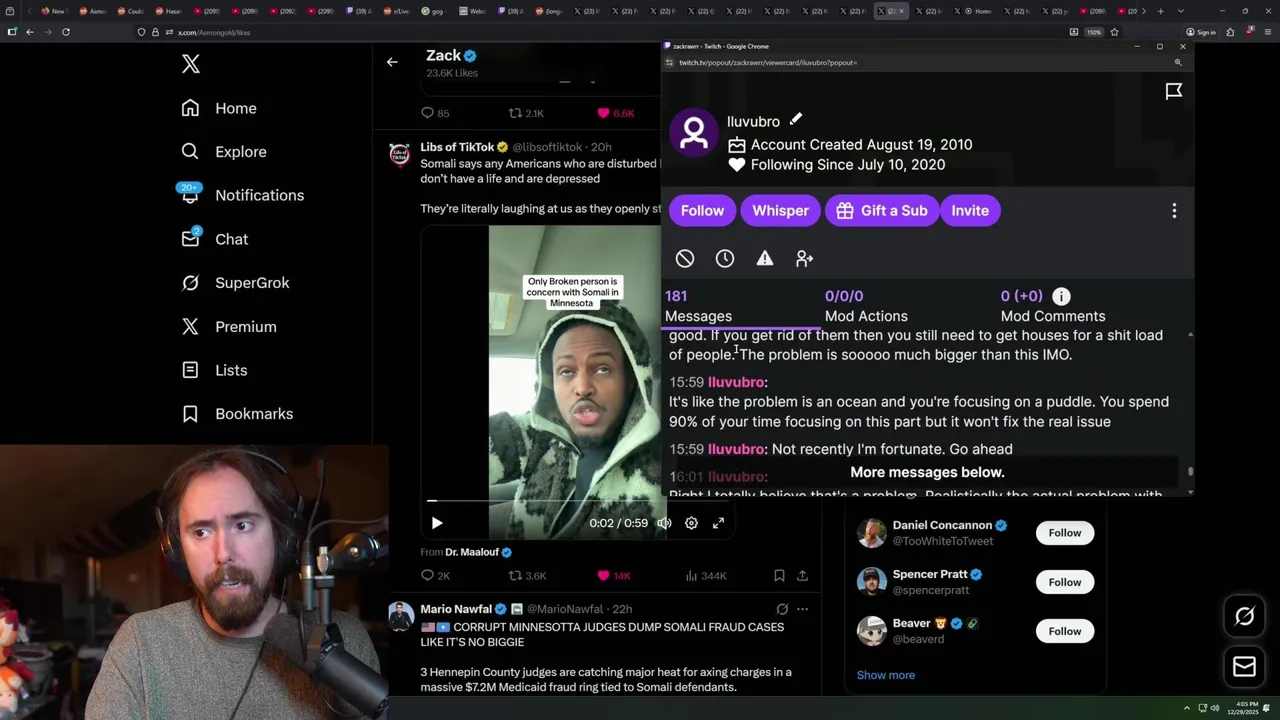
Task: View 344K tweet analytics
Action: [x=706, y=576]
